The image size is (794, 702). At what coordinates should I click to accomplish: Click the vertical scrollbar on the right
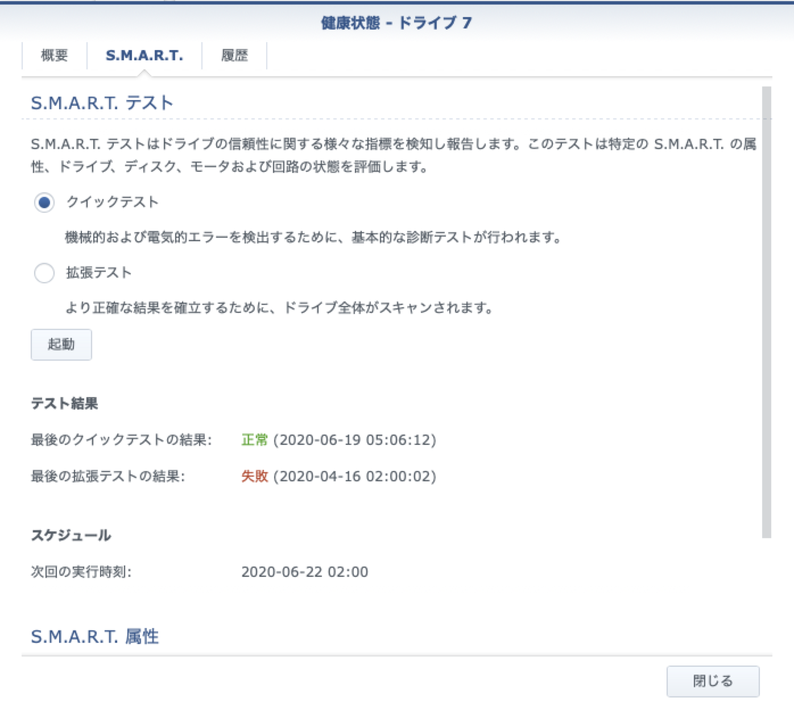pos(766,310)
